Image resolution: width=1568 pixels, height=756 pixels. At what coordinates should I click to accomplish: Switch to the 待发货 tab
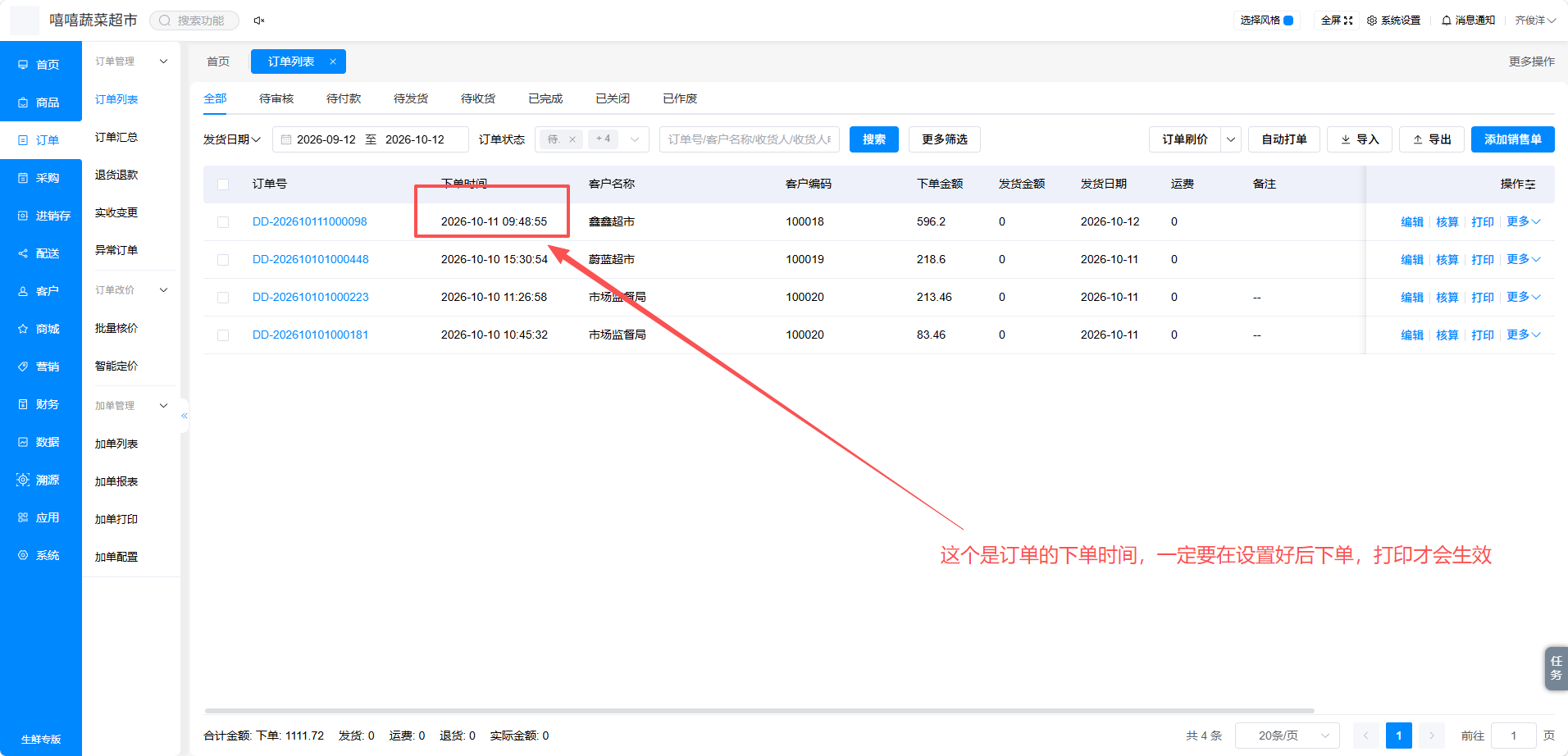coord(411,98)
